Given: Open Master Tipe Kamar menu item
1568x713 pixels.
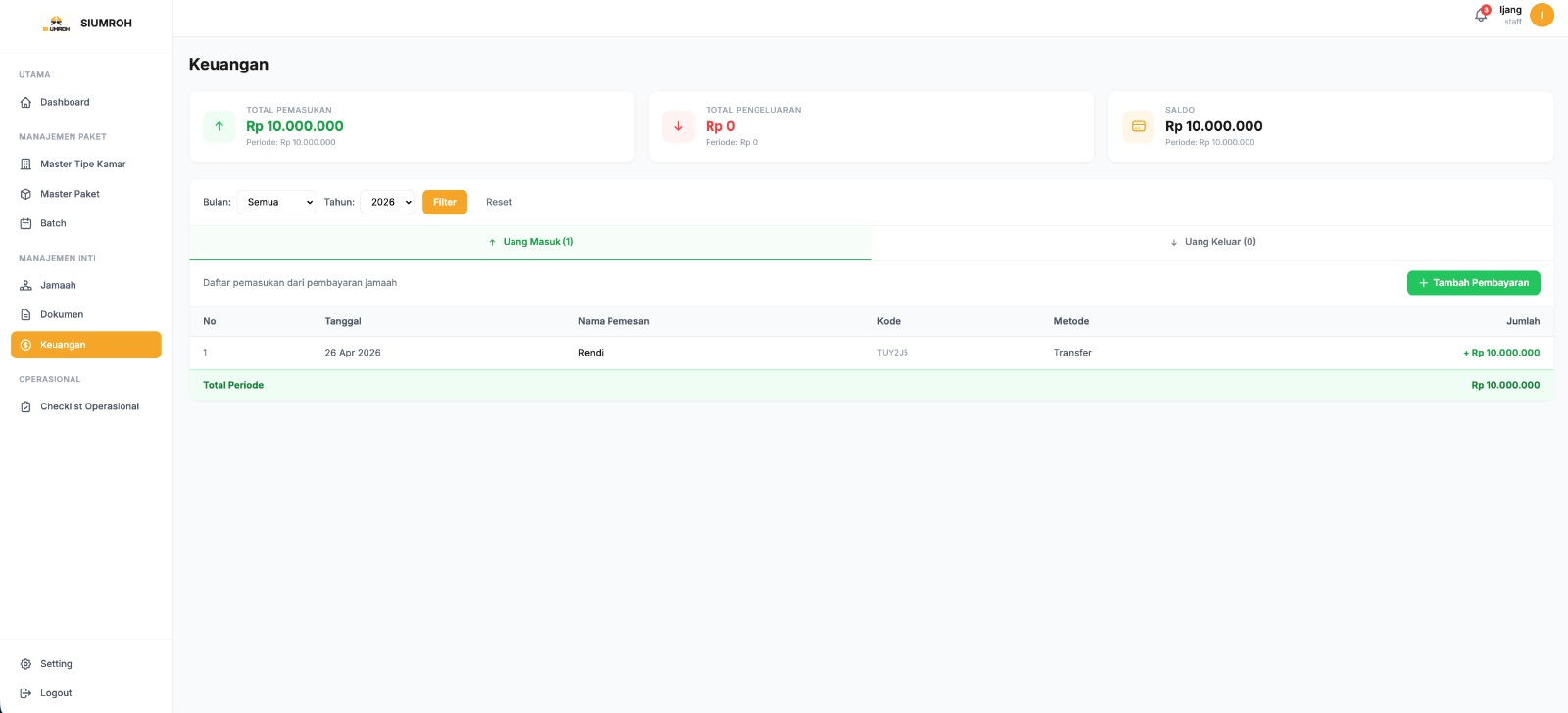Looking at the screenshot, I should [86, 165].
